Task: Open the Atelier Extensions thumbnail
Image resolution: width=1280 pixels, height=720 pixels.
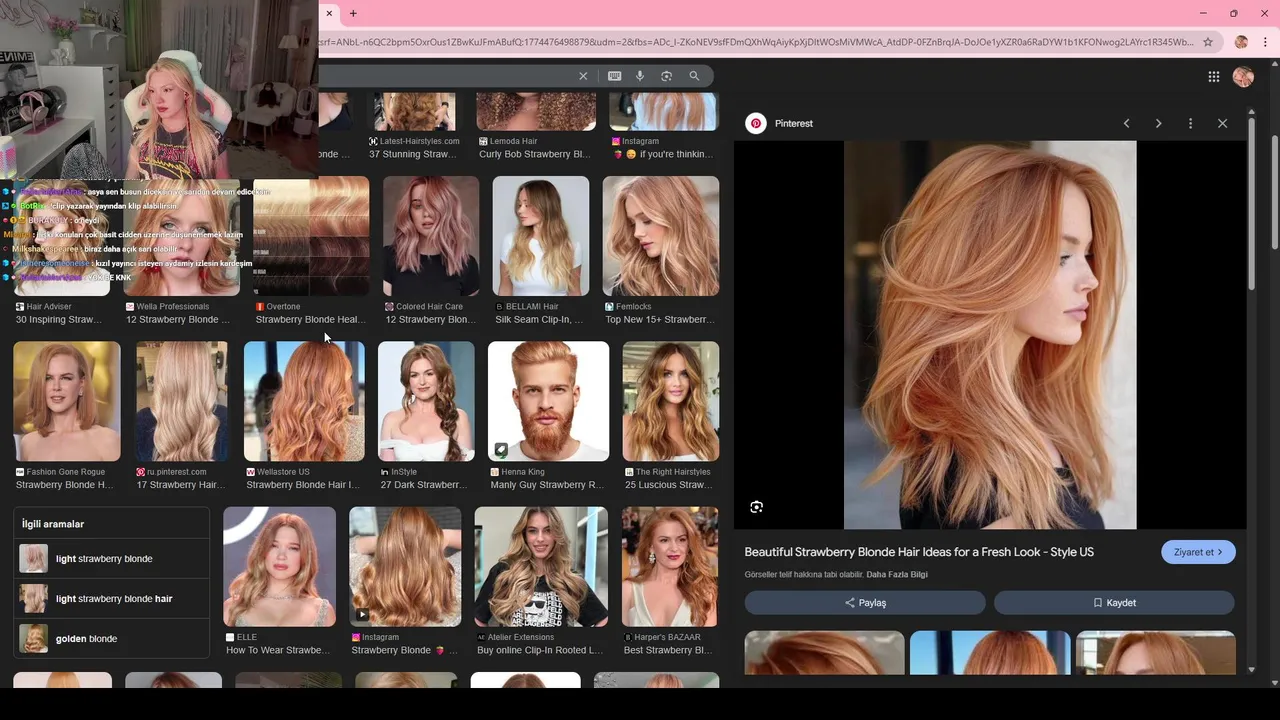Action: pyautogui.click(x=541, y=566)
